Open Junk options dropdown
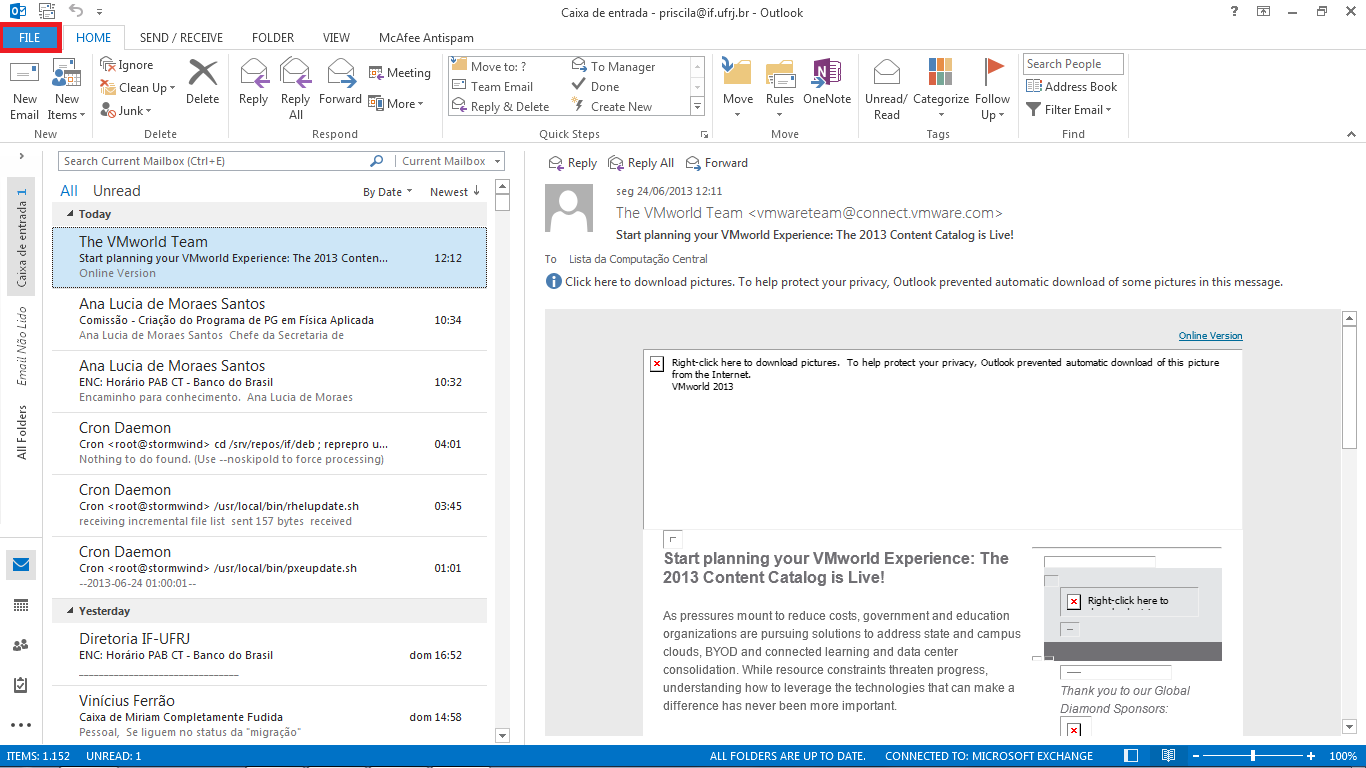Image resolution: width=1366 pixels, height=768 pixels. [126, 111]
